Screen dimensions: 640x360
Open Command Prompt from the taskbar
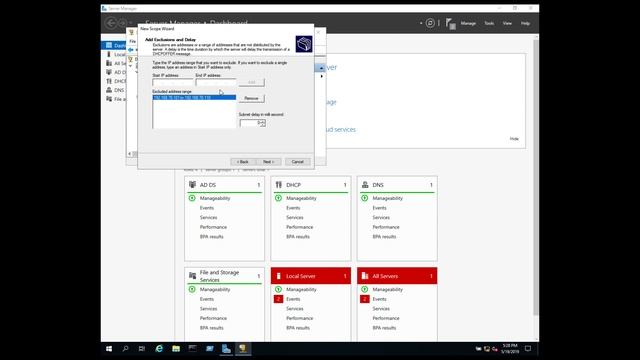pyautogui.click(x=193, y=349)
